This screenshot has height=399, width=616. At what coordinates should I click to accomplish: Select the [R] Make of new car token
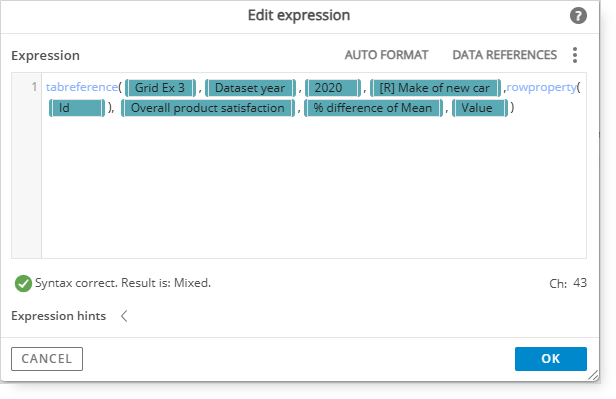tap(435, 88)
